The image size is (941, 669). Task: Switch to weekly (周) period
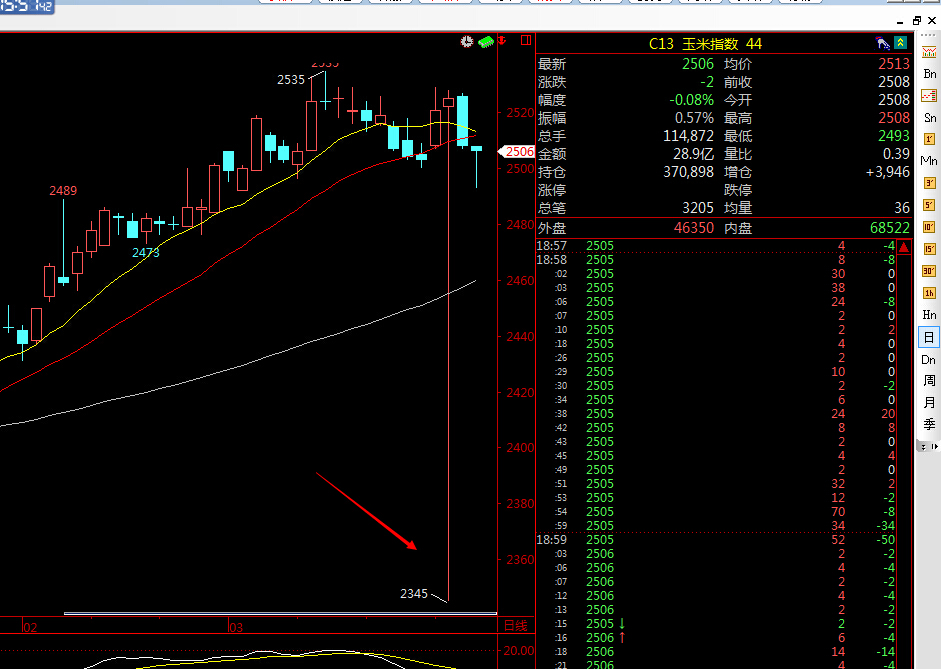click(x=929, y=381)
